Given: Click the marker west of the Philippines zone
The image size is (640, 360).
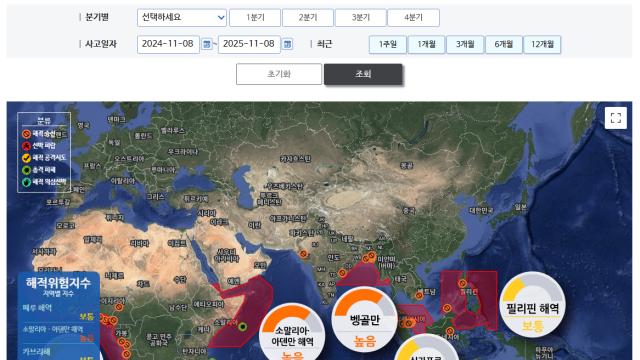Looking at the screenshot, I should pyautogui.click(x=447, y=308).
